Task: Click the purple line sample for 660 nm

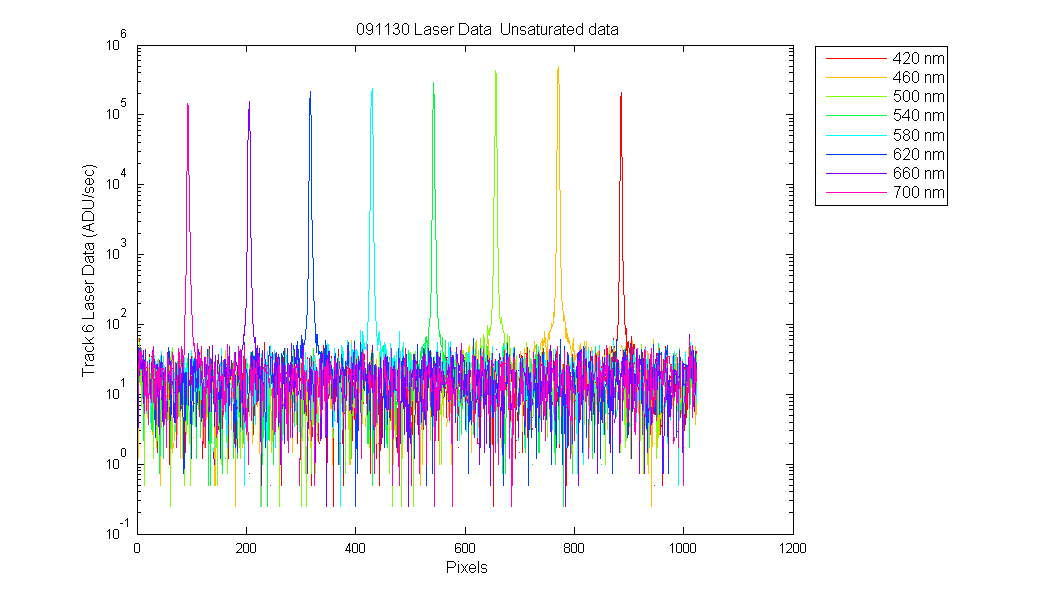Action: coord(856,173)
